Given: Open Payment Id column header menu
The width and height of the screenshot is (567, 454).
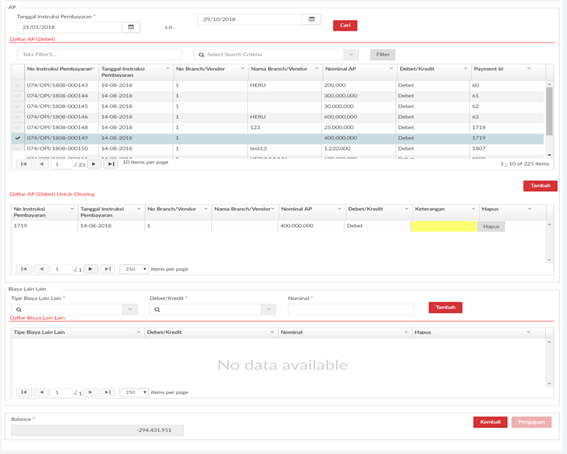Looking at the screenshot, I should [x=529, y=68].
